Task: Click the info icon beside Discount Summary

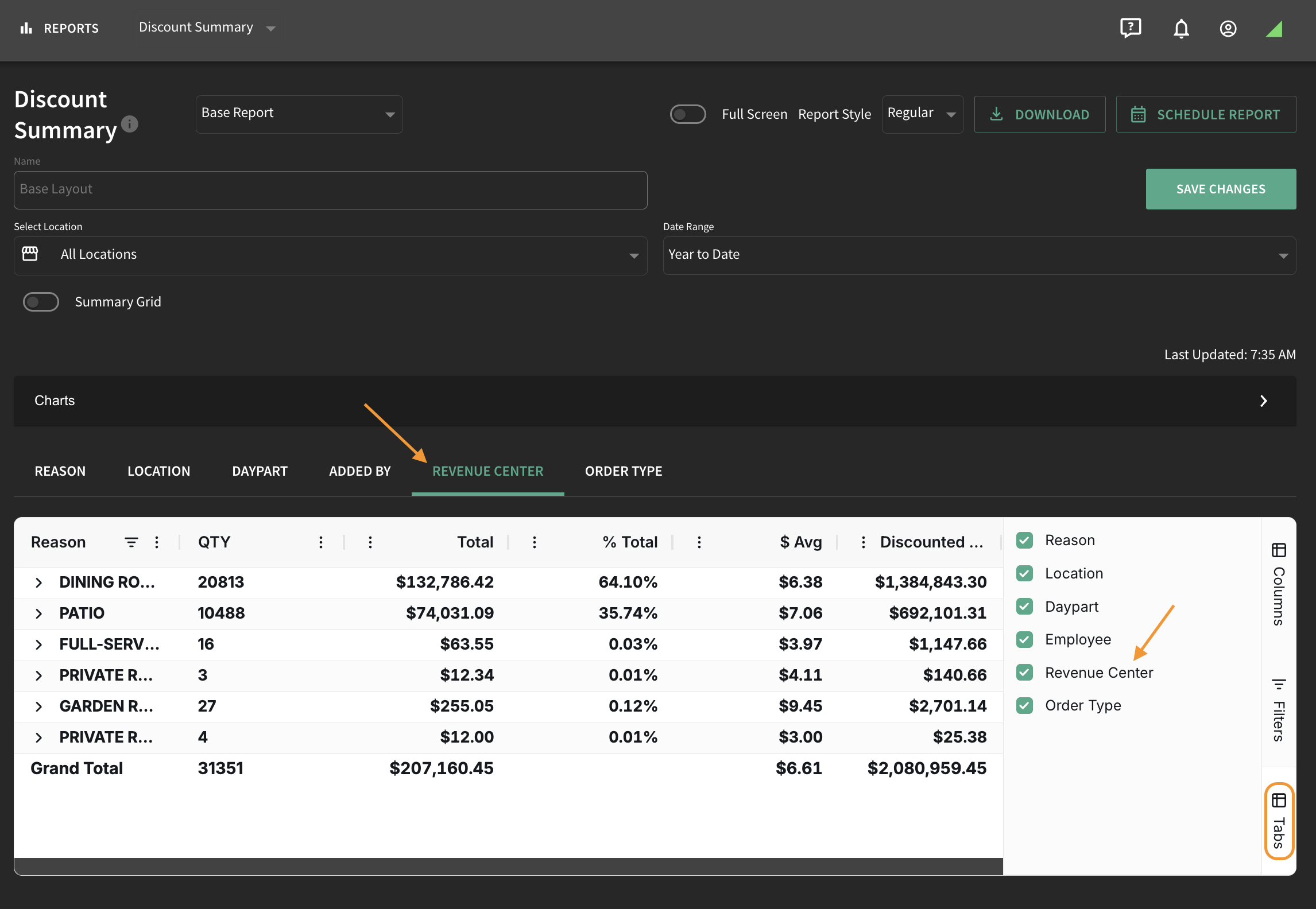Action: pyautogui.click(x=130, y=124)
